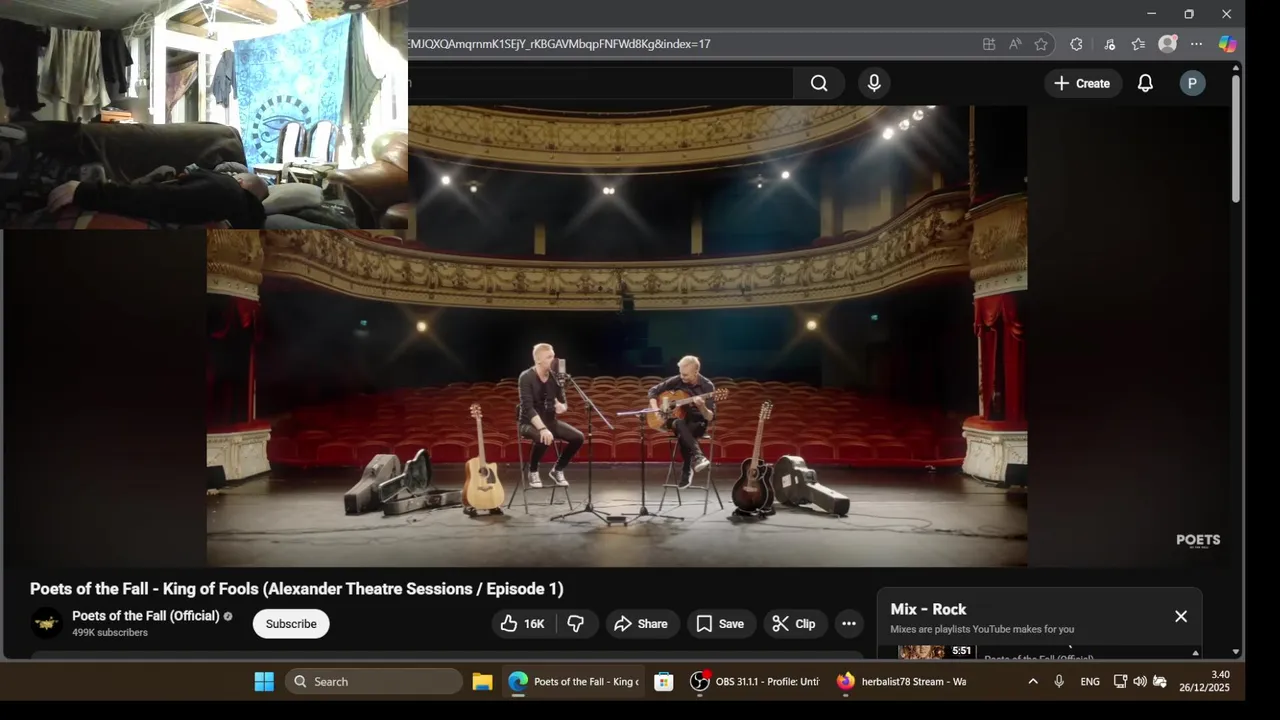Subscribe to Poets of the Fall channel
The height and width of the screenshot is (720, 1280).
[291, 624]
